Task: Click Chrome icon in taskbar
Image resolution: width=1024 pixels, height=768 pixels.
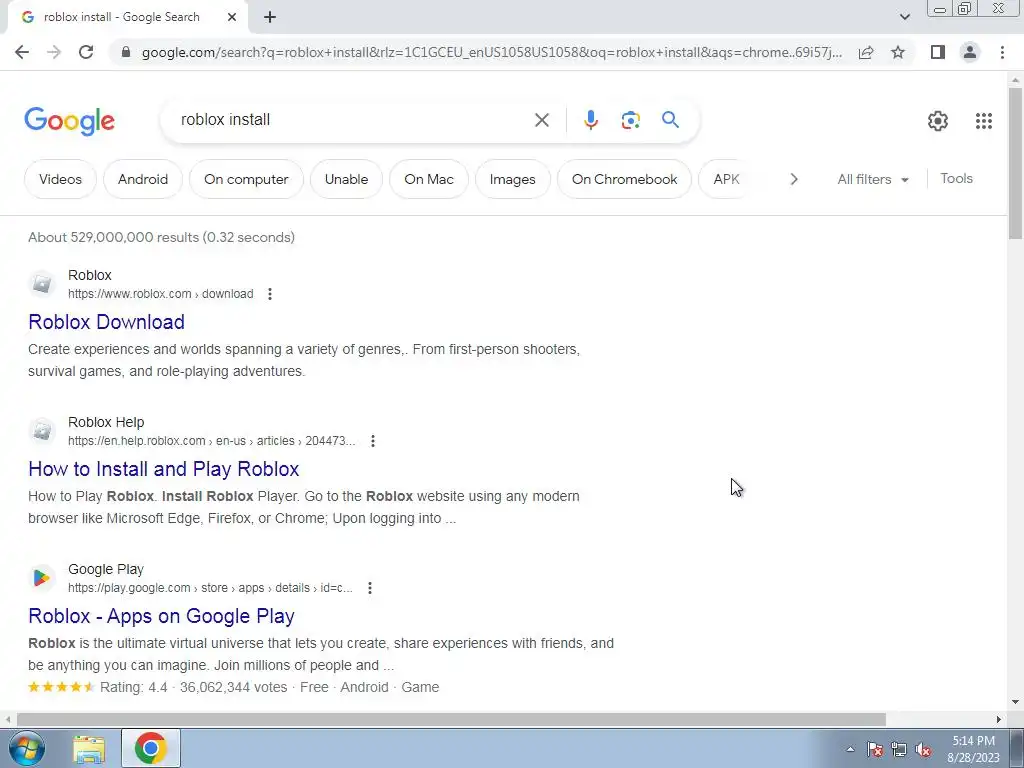Action: [x=150, y=748]
